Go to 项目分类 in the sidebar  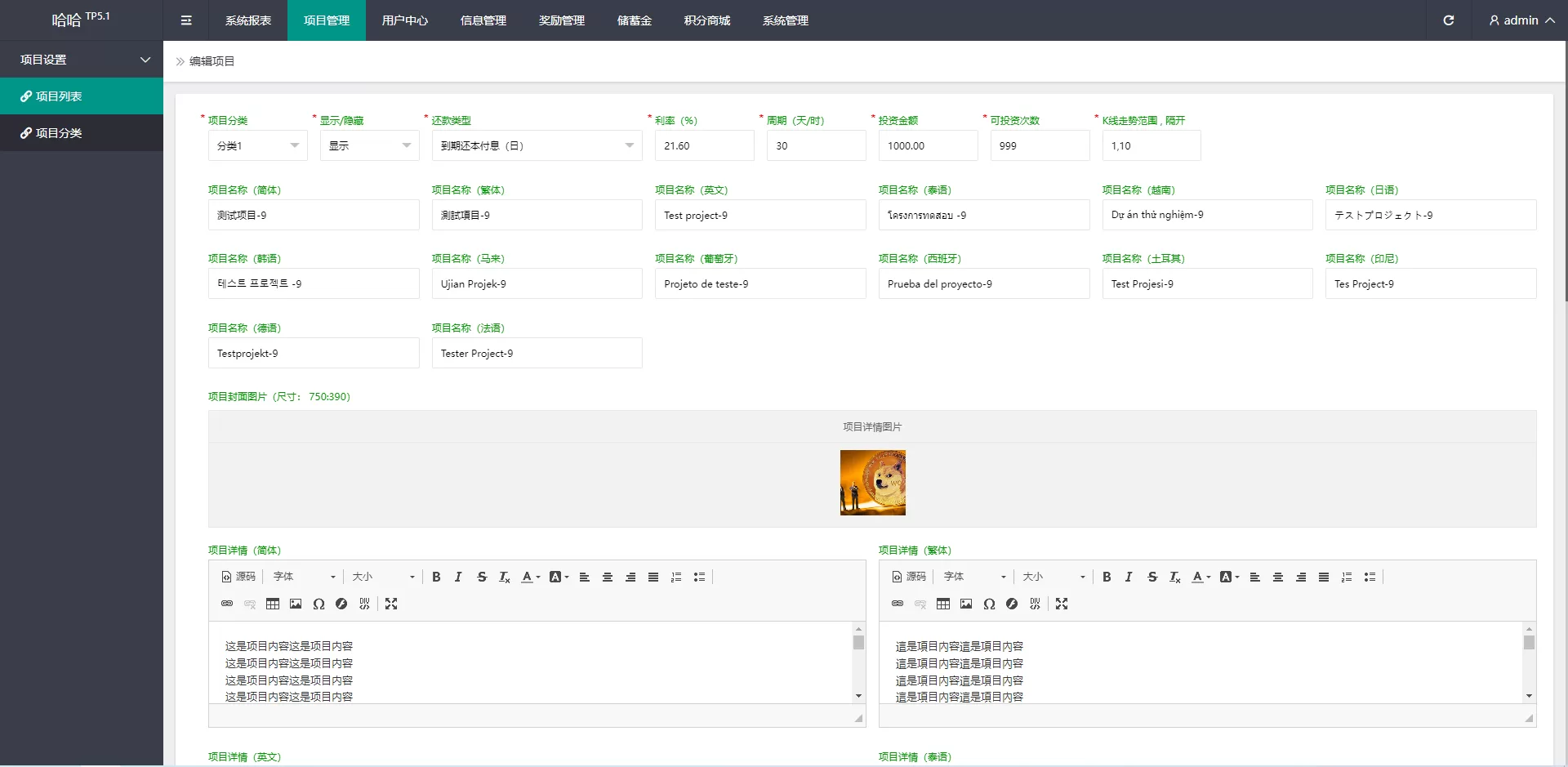59,133
